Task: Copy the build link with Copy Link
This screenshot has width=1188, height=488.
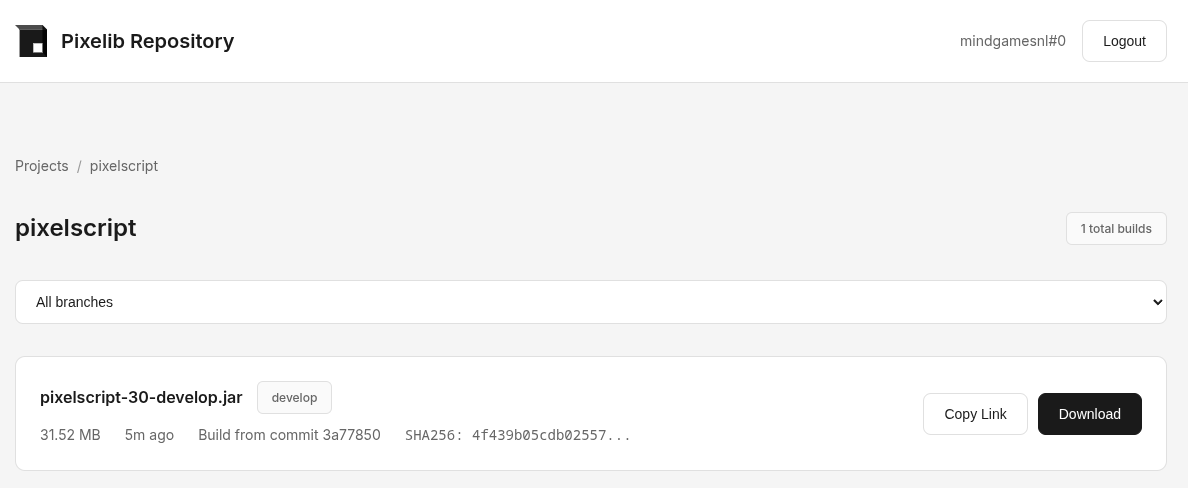Action: [x=974, y=414]
